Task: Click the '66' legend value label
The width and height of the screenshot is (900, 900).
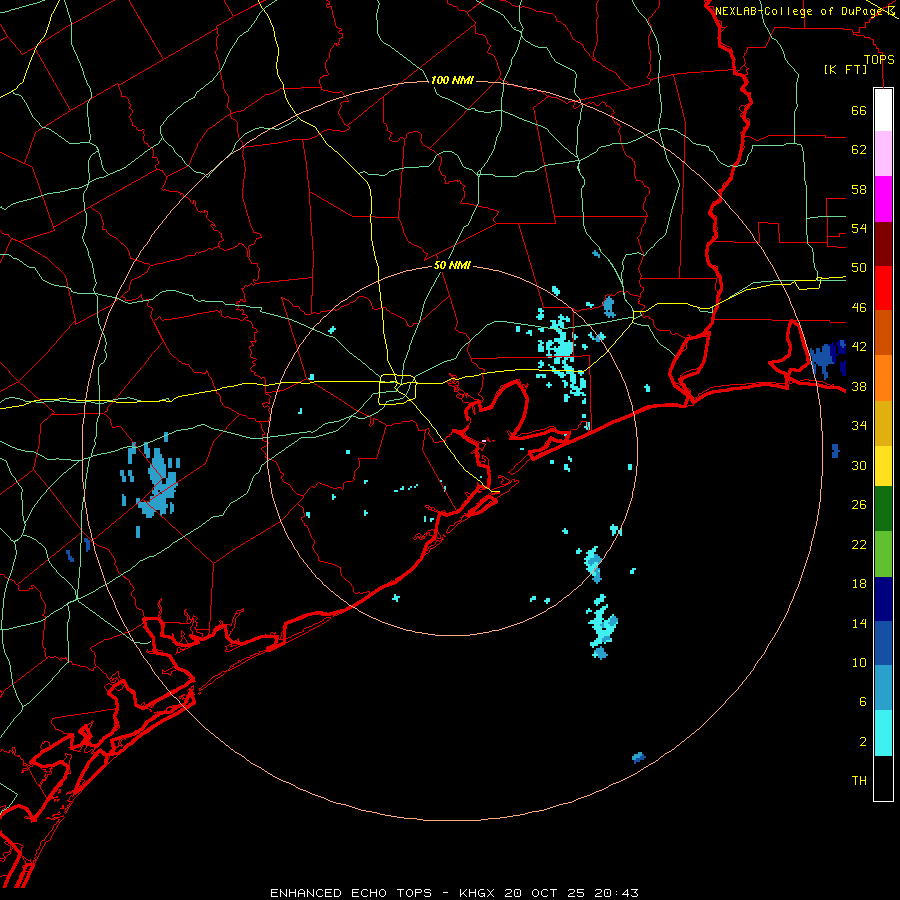Action: click(x=859, y=110)
